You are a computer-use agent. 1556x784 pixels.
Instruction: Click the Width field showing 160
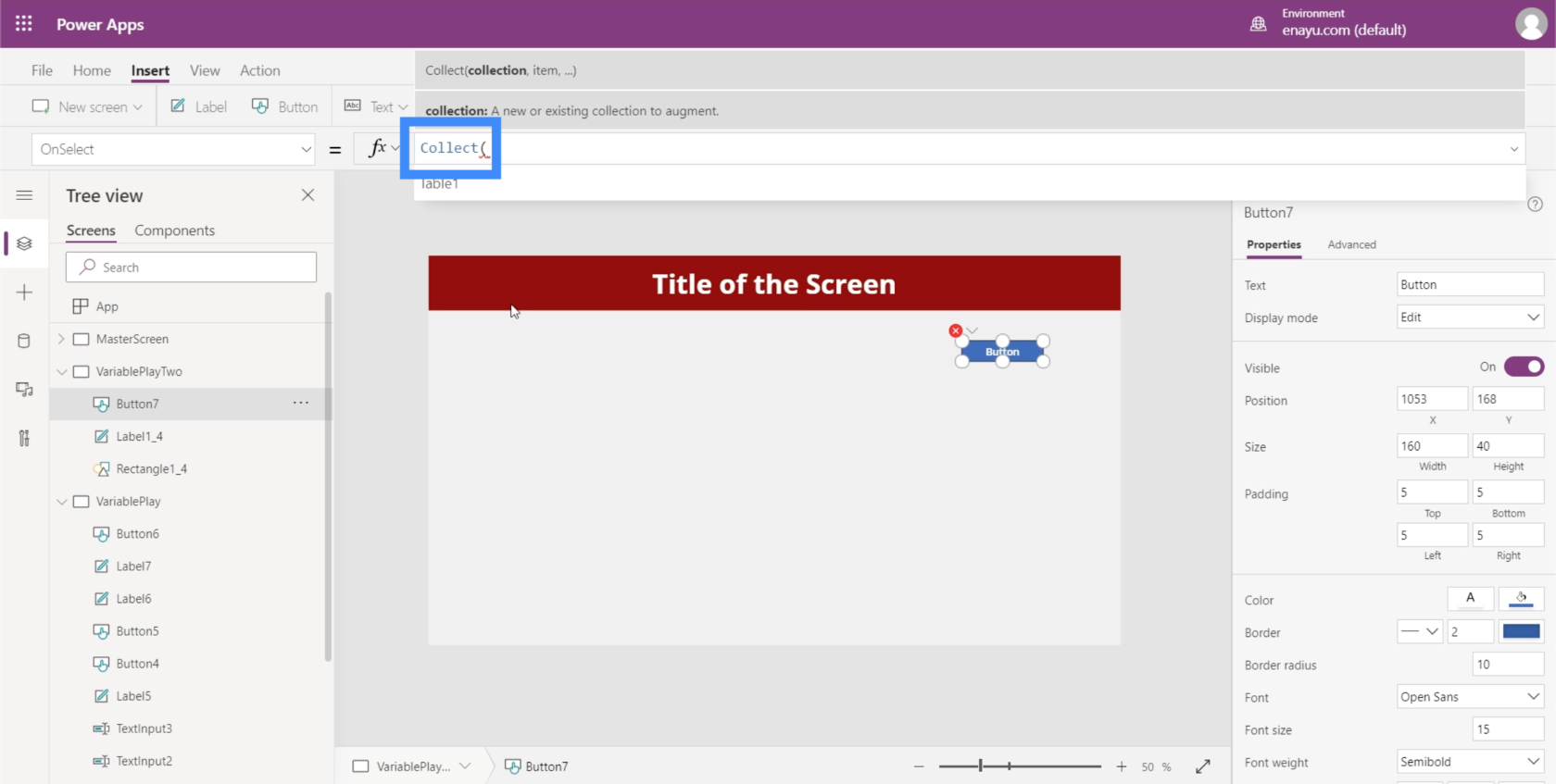[1432, 446]
